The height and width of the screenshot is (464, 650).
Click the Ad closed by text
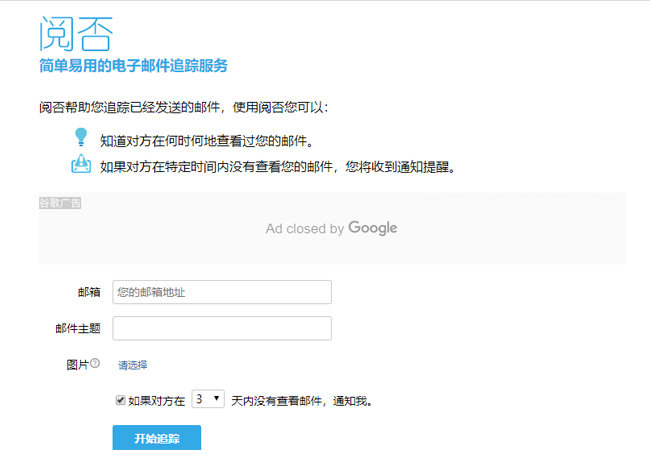click(304, 229)
